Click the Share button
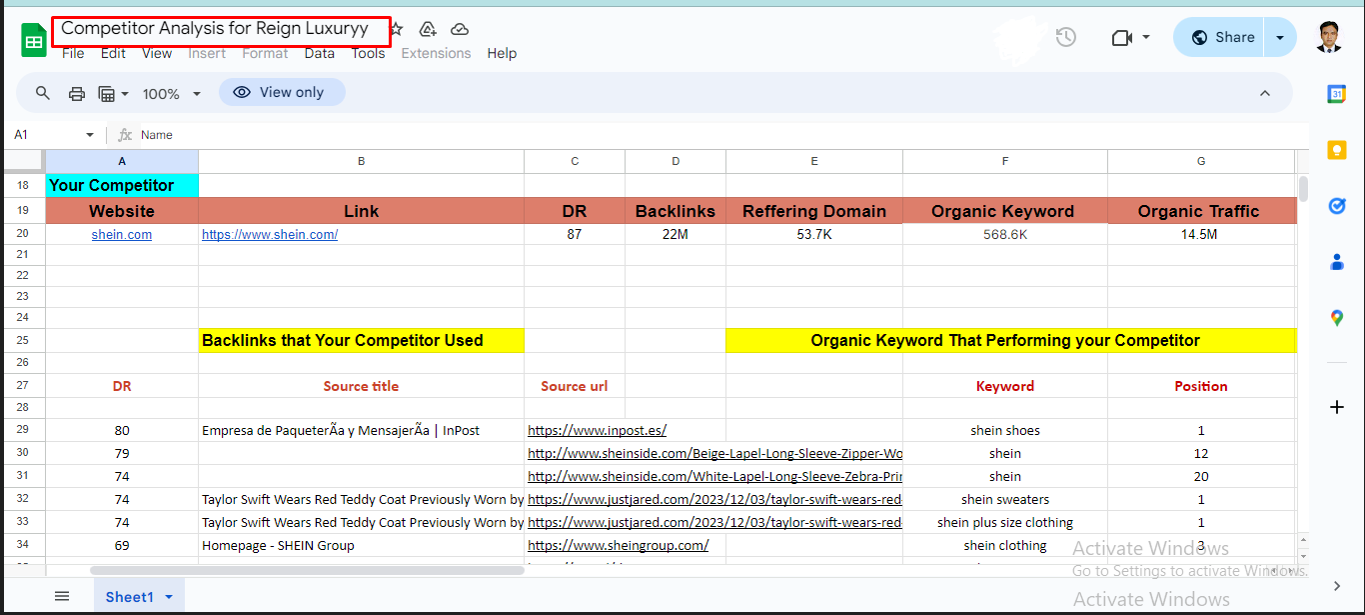 (x=1220, y=37)
